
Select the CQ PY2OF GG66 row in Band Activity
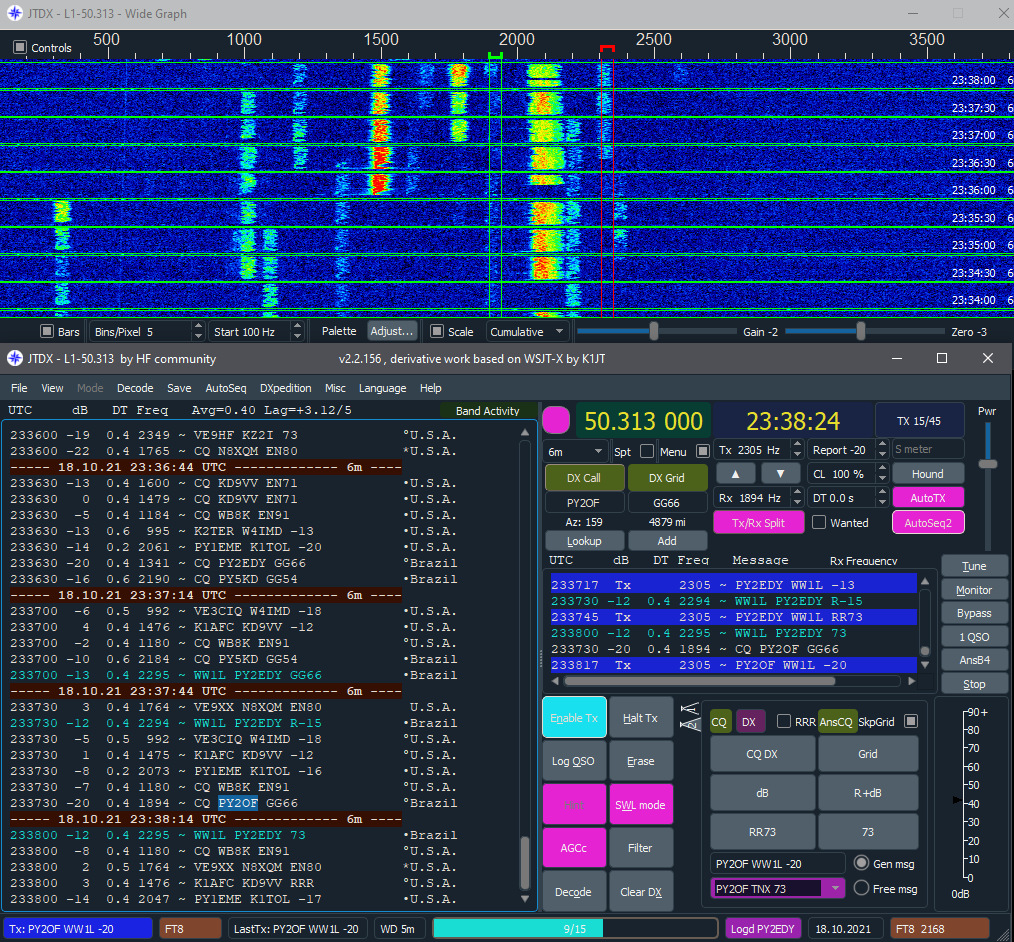point(236,803)
